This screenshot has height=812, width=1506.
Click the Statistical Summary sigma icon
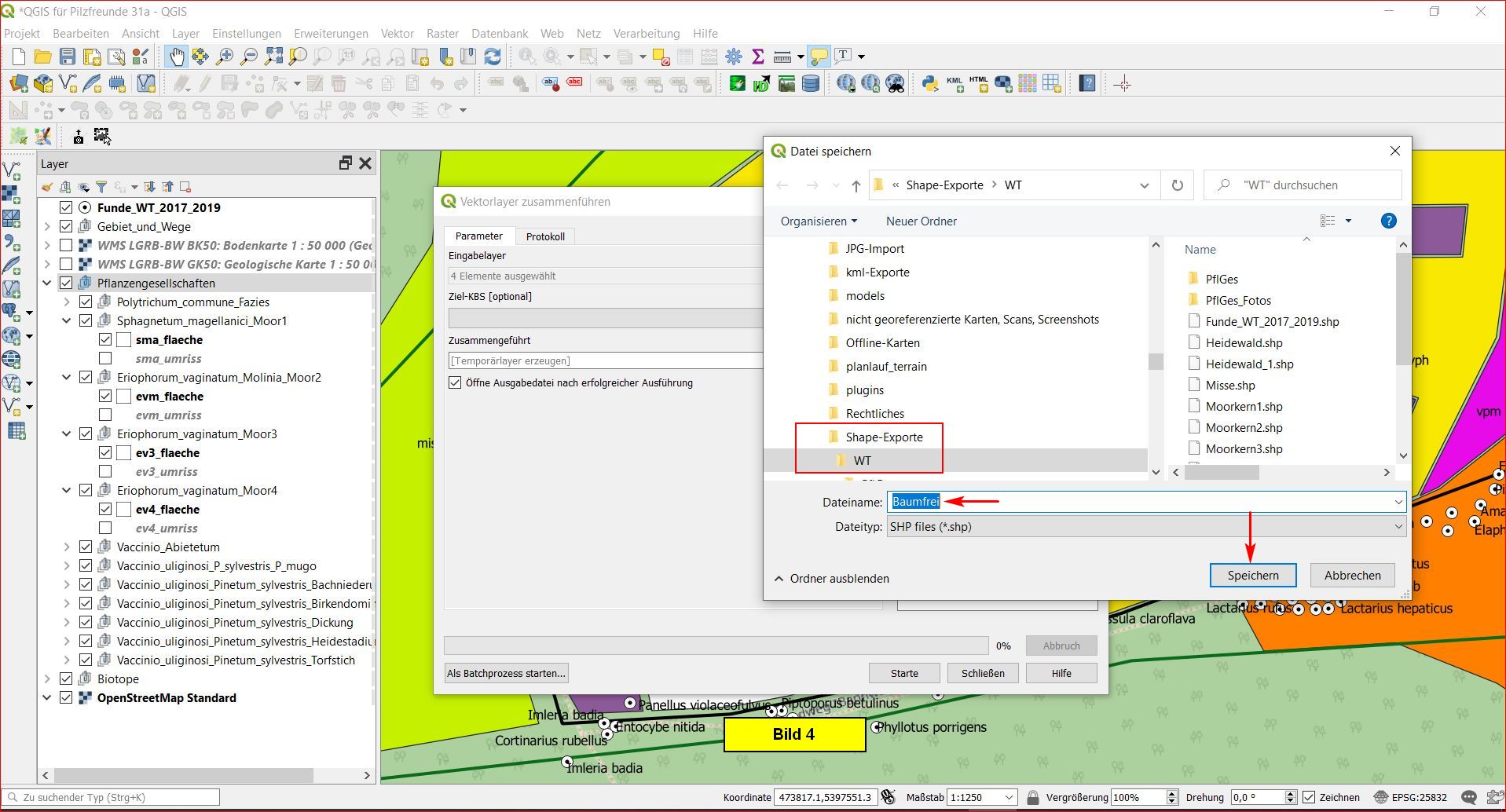757,57
